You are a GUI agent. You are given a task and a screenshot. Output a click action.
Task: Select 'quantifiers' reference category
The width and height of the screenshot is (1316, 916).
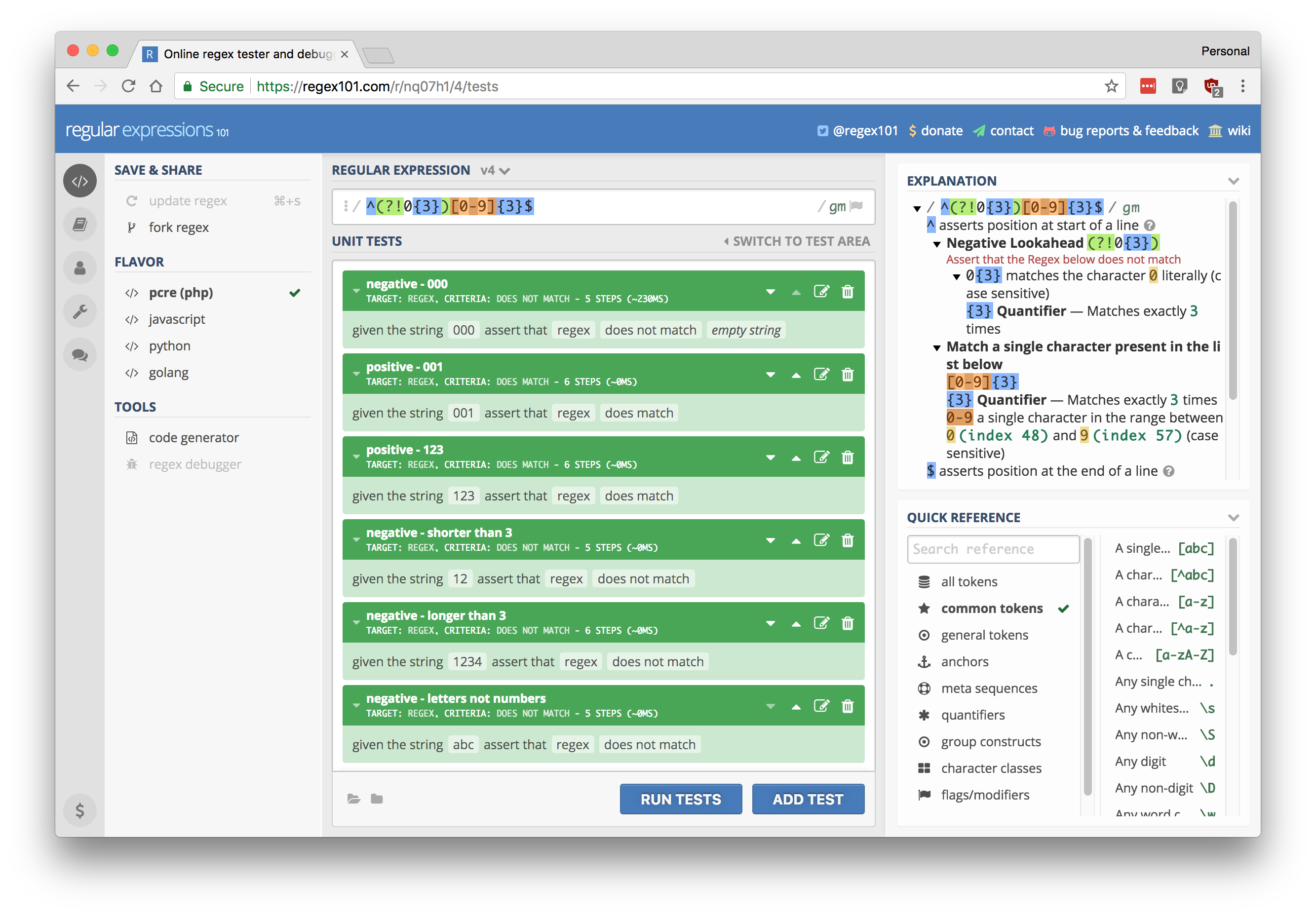[x=993, y=715]
